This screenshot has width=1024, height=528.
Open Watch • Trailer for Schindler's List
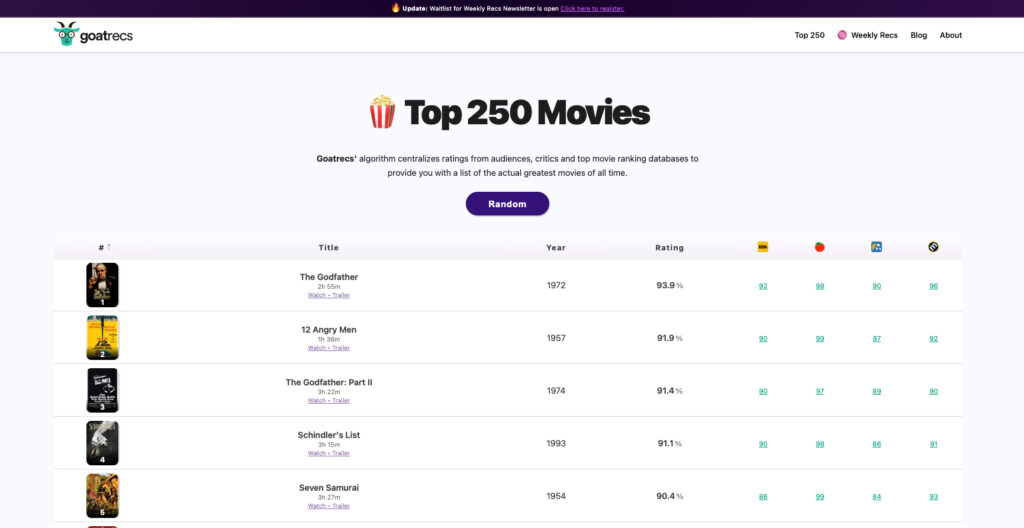click(328, 453)
